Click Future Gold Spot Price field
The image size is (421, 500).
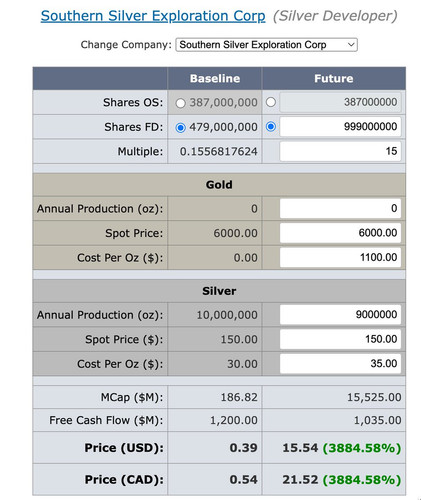point(340,233)
